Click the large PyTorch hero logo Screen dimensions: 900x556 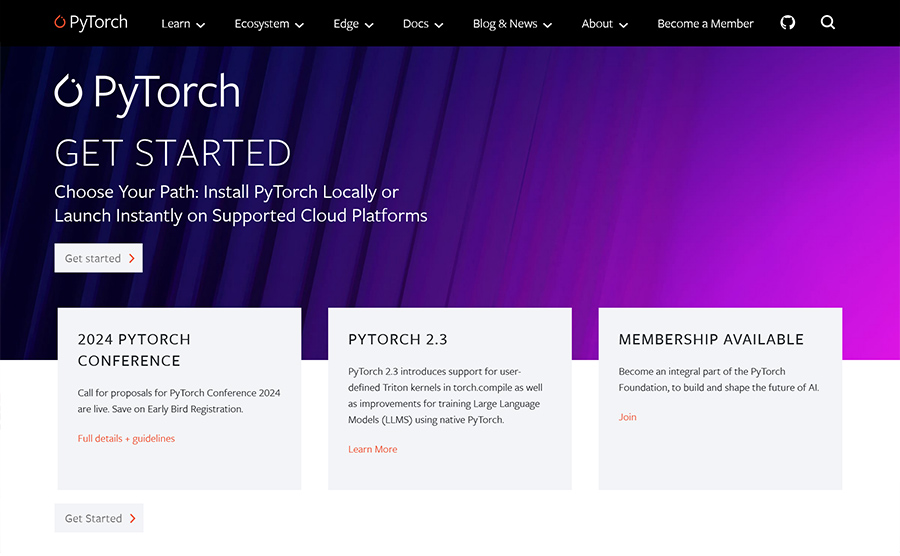pyautogui.click(x=147, y=91)
